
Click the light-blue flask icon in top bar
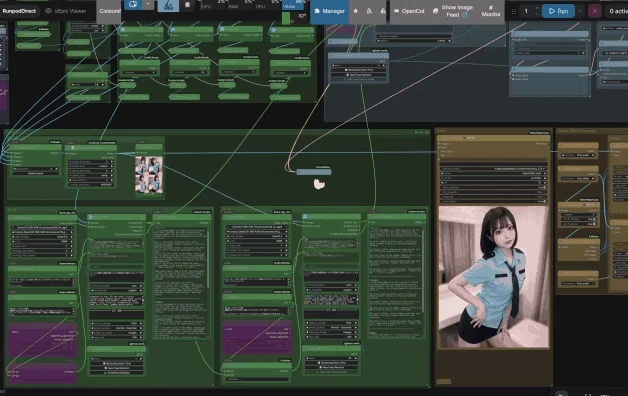pyautogui.click(x=169, y=5)
